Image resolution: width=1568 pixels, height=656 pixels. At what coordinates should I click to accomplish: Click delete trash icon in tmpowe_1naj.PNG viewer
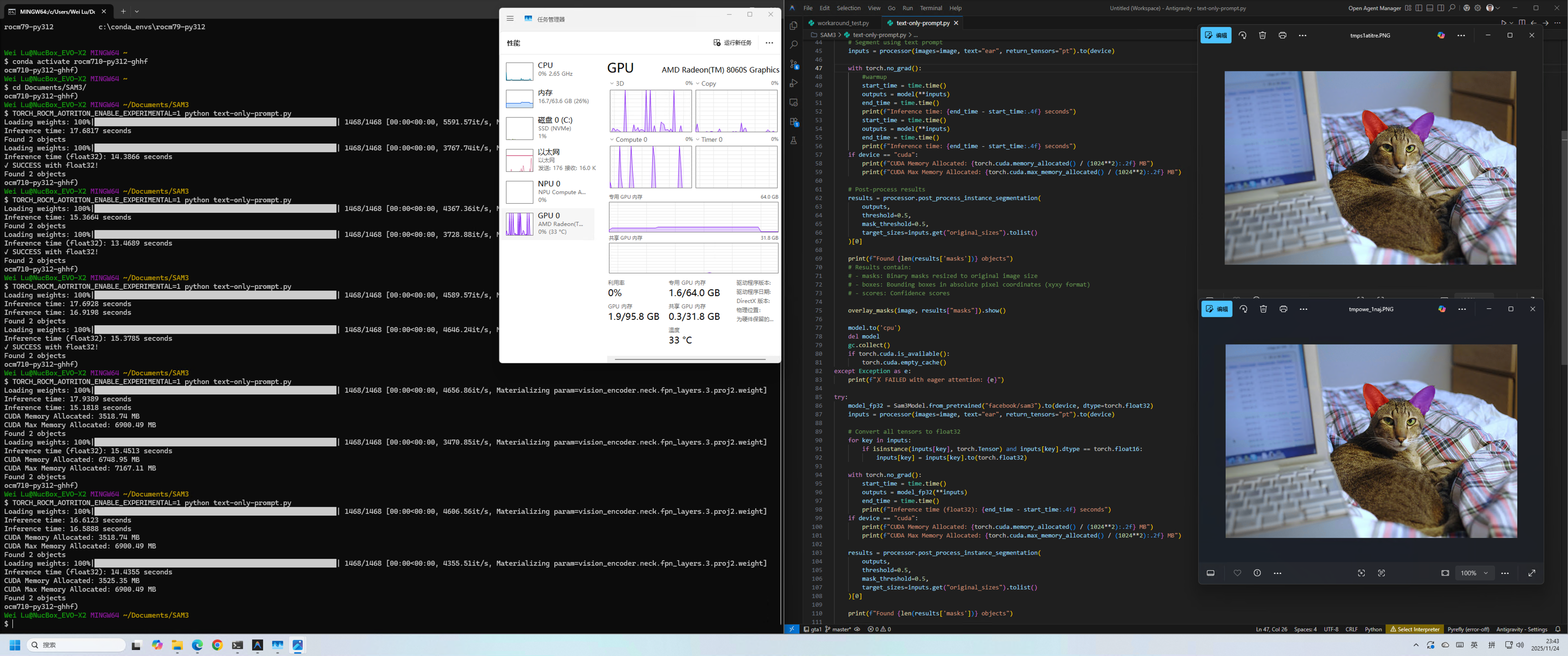1263,309
